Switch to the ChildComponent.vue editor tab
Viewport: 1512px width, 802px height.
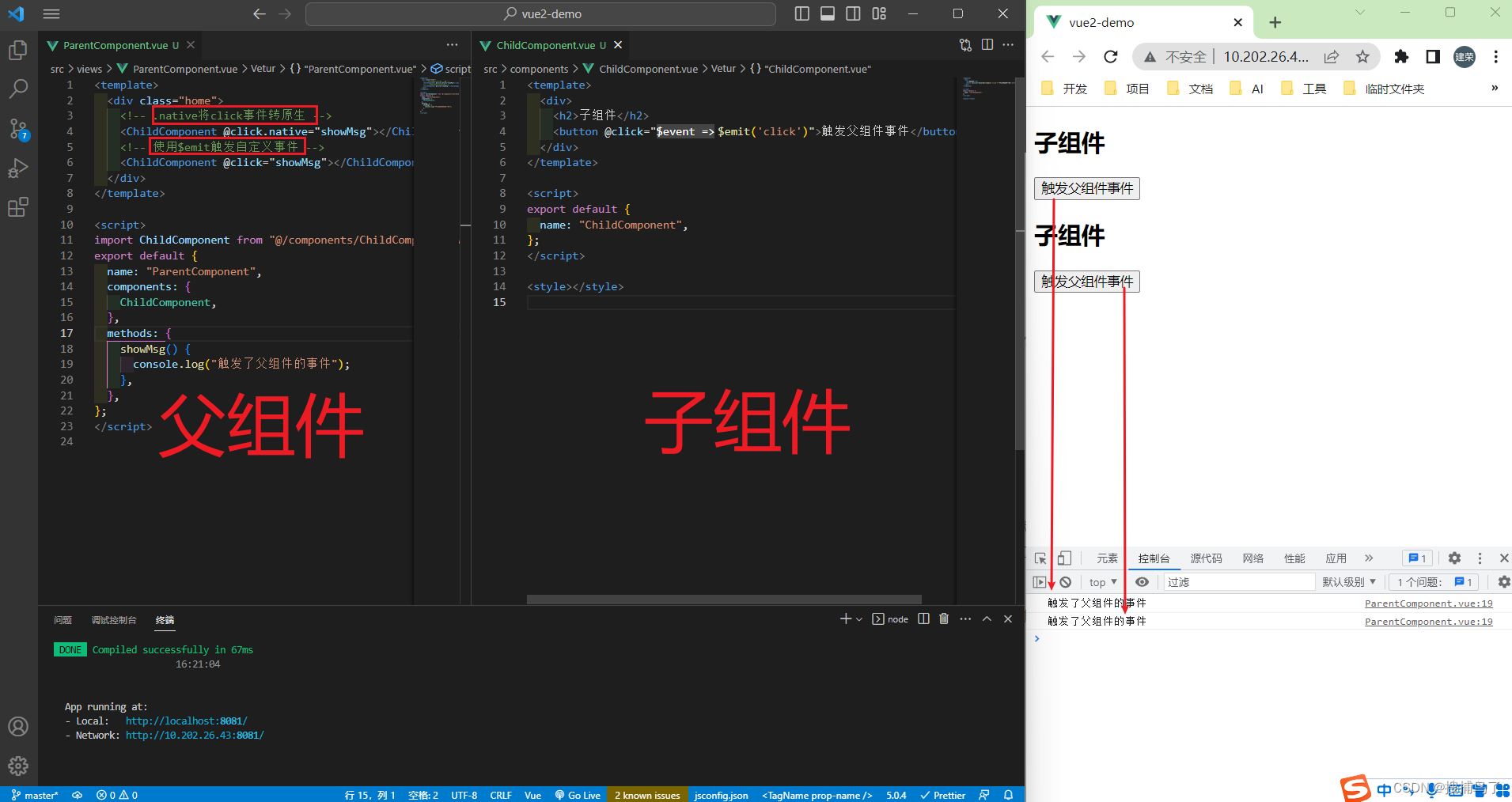546,45
